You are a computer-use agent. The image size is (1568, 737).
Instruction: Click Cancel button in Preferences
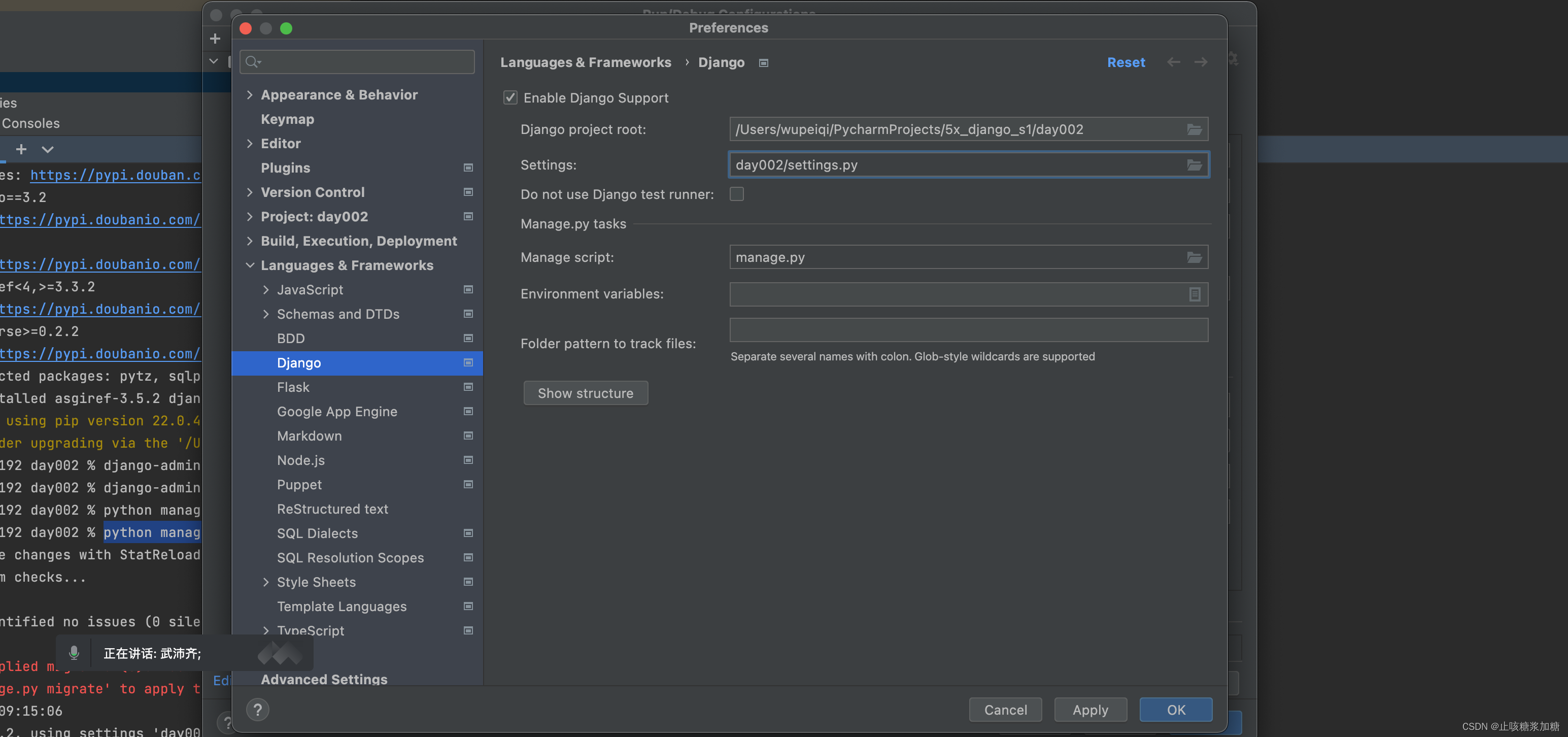pyautogui.click(x=1005, y=710)
